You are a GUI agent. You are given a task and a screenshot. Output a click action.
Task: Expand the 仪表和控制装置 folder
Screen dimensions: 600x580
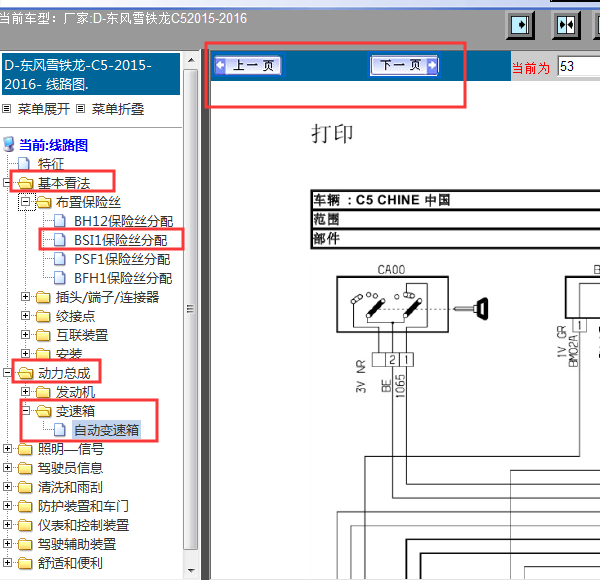point(7,524)
